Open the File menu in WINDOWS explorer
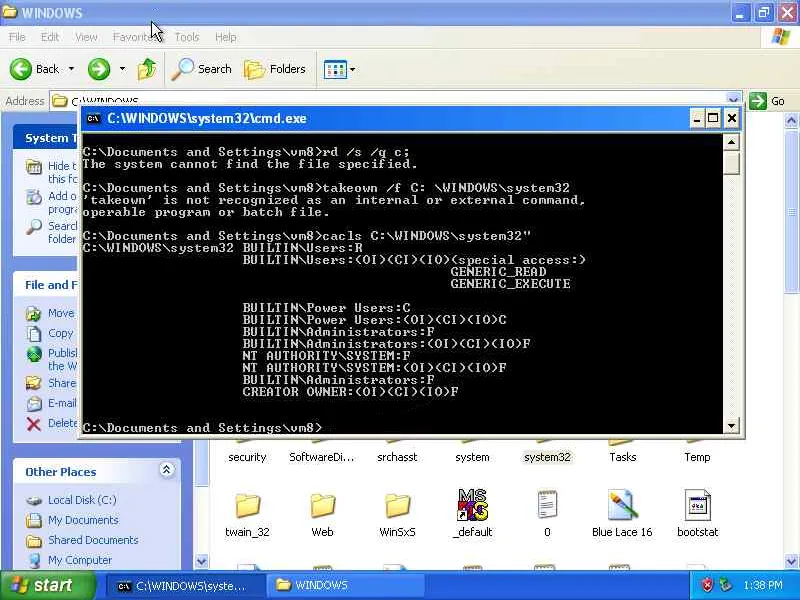 point(17,37)
